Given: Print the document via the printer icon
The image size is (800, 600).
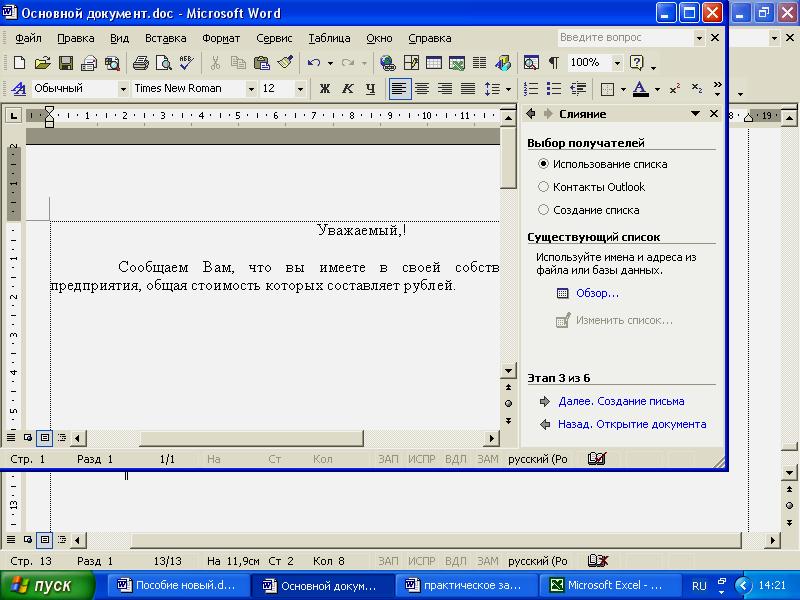Looking at the screenshot, I should click(141, 63).
